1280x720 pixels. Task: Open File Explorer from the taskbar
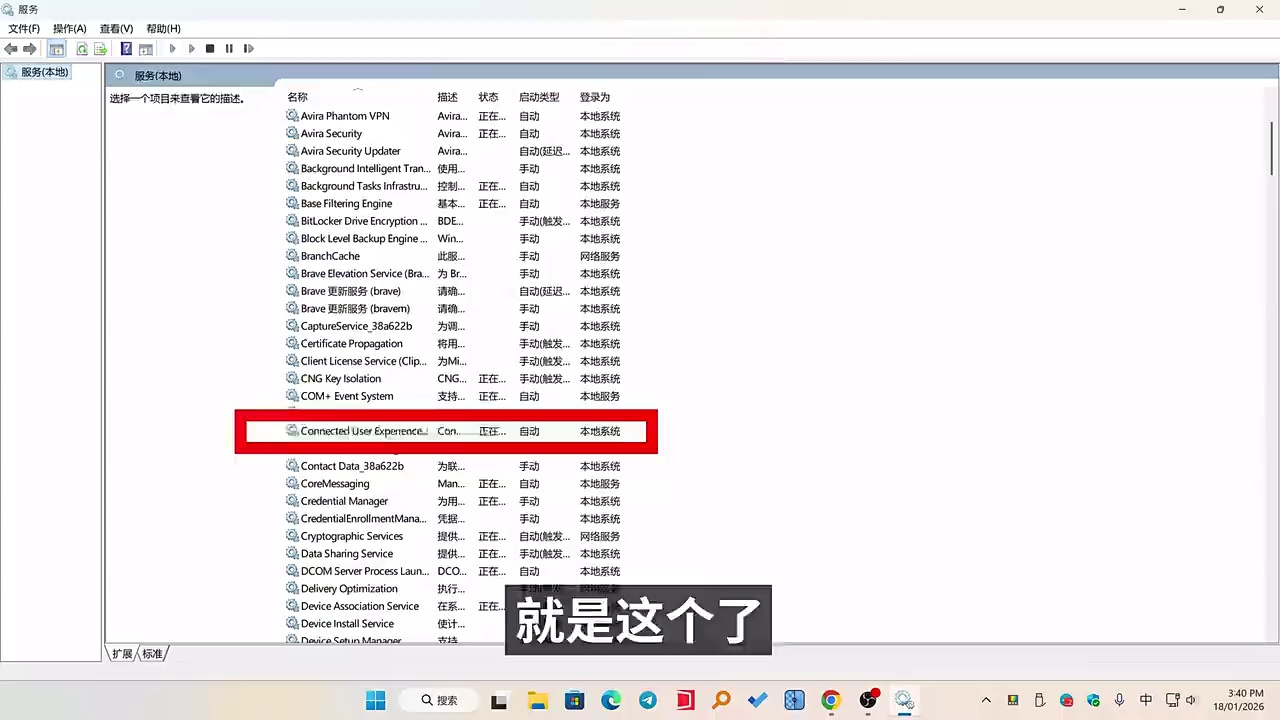(538, 700)
